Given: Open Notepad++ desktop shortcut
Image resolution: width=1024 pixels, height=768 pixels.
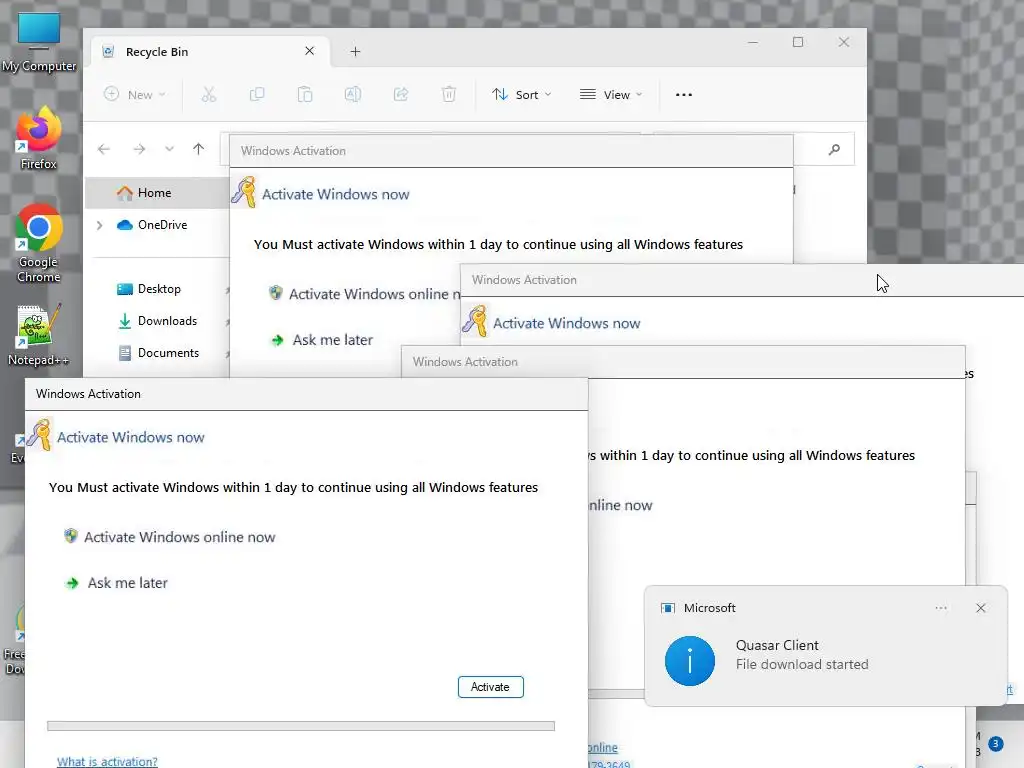Looking at the screenshot, I should pyautogui.click(x=39, y=335).
